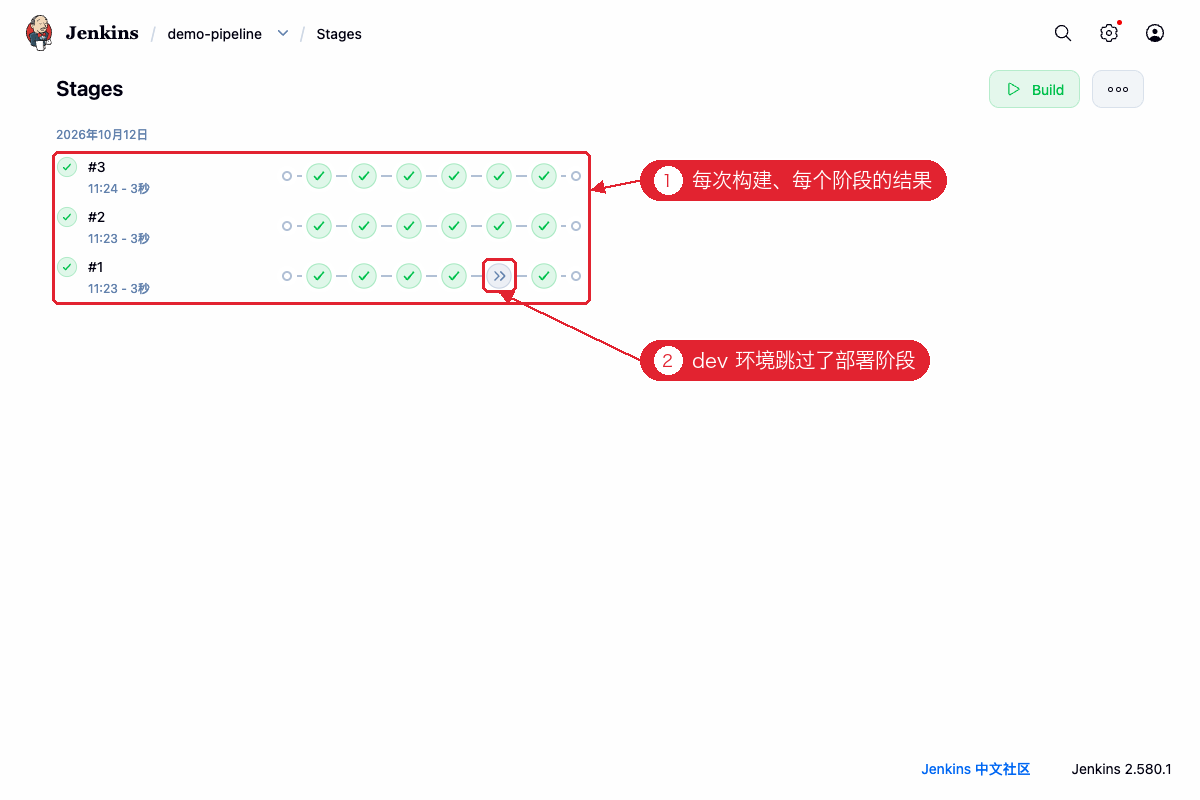Click the time text 11:24 - 3秒
Viewport: 1200px width, 800px height.
(118, 189)
